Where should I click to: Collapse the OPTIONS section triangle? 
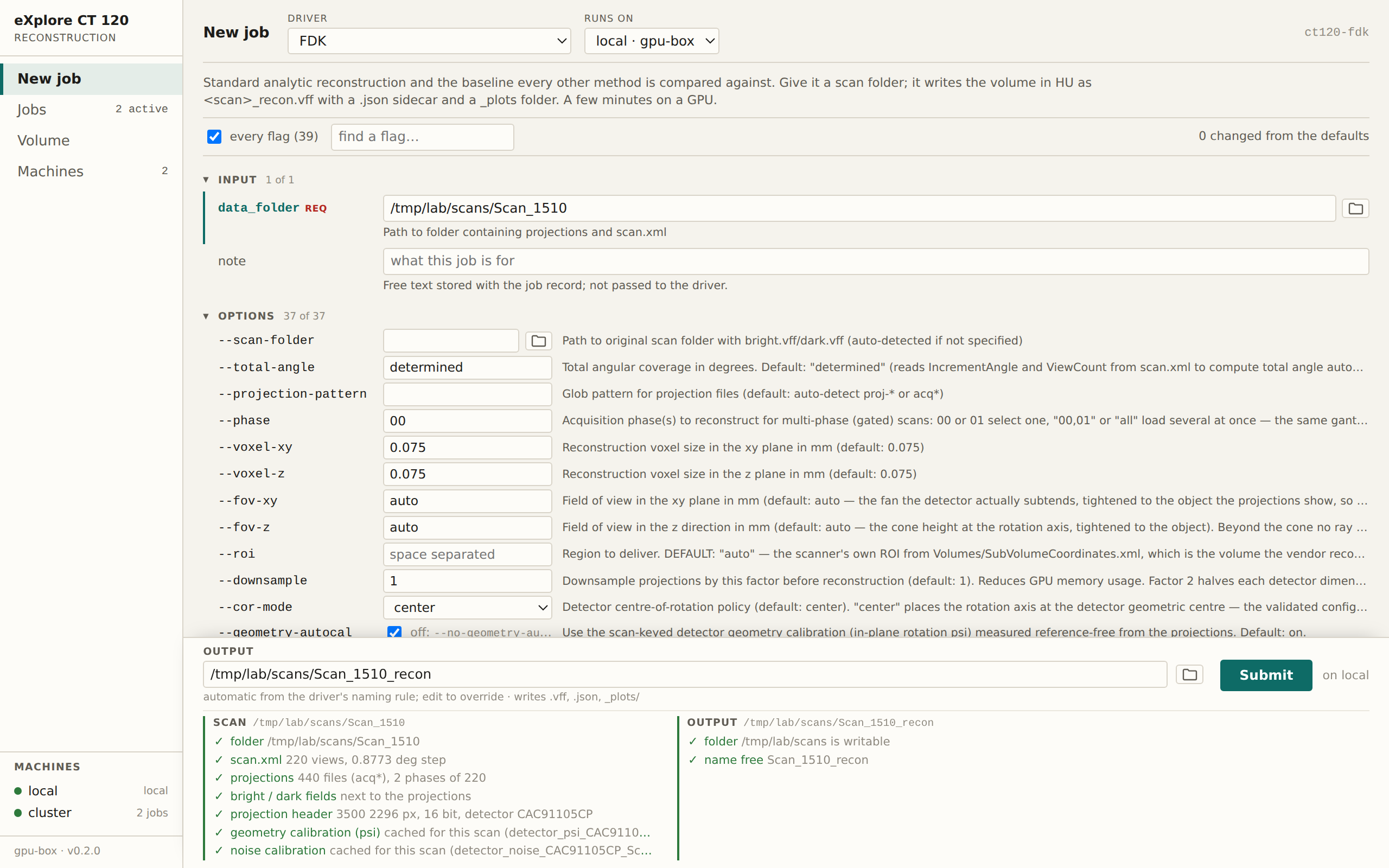click(x=206, y=316)
